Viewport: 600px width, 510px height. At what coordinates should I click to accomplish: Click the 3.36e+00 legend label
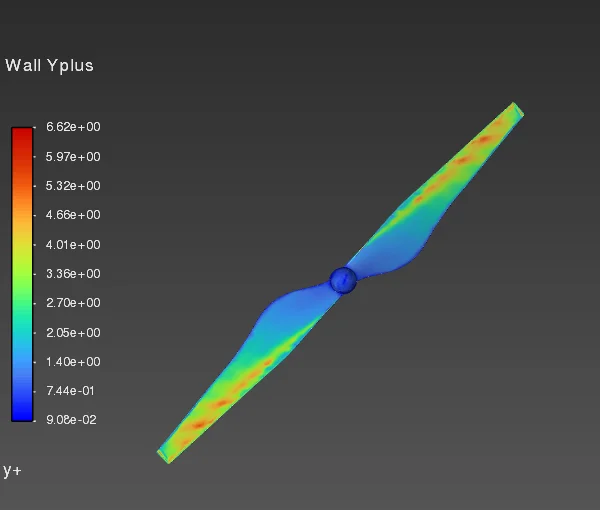tap(73, 274)
